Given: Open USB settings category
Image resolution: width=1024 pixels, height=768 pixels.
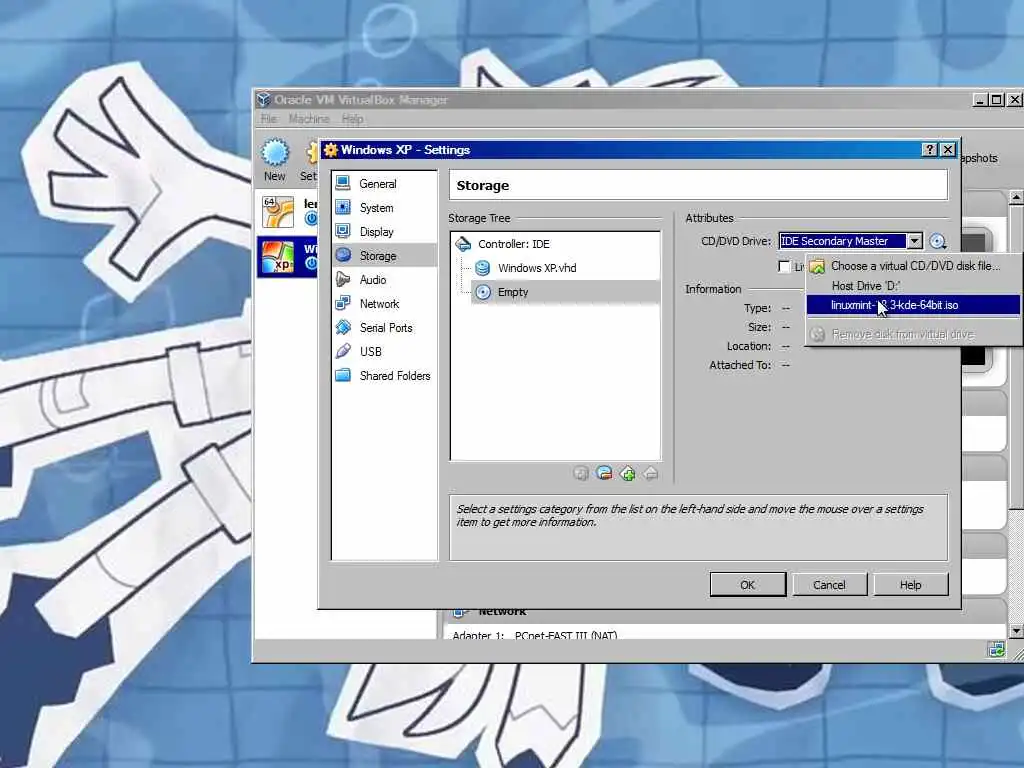Looking at the screenshot, I should coord(384,351).
